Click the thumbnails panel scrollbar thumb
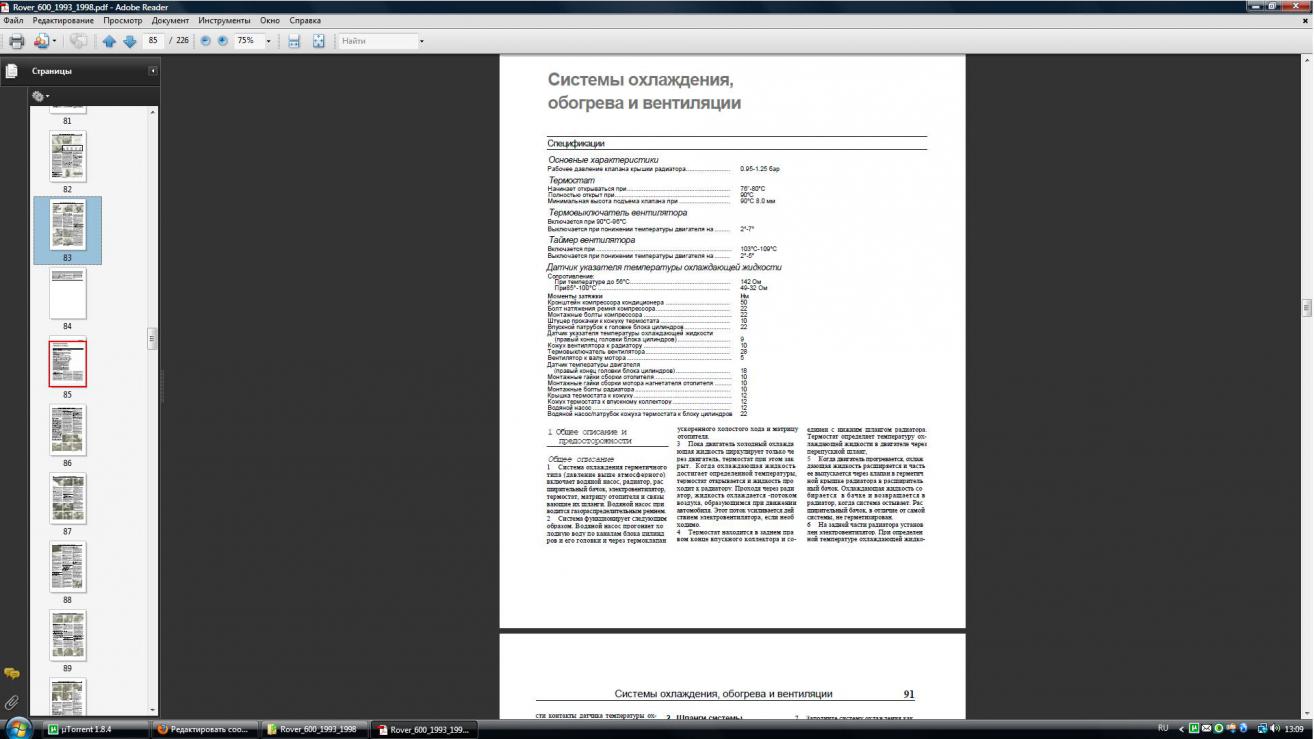Viewport: 1314px width, 739px height. point(153,339)
